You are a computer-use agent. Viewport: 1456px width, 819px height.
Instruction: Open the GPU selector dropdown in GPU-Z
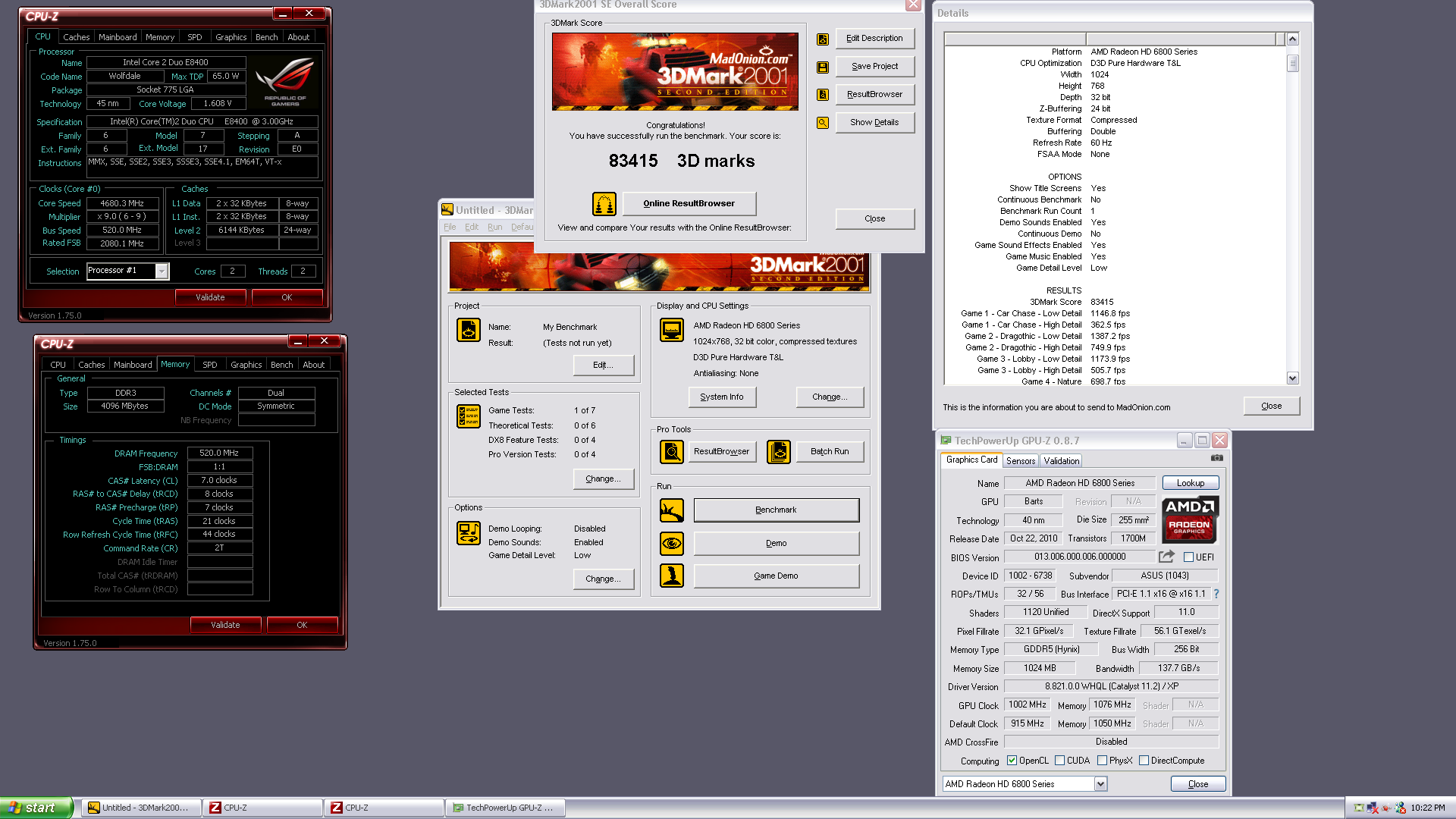pos(1100,784)
